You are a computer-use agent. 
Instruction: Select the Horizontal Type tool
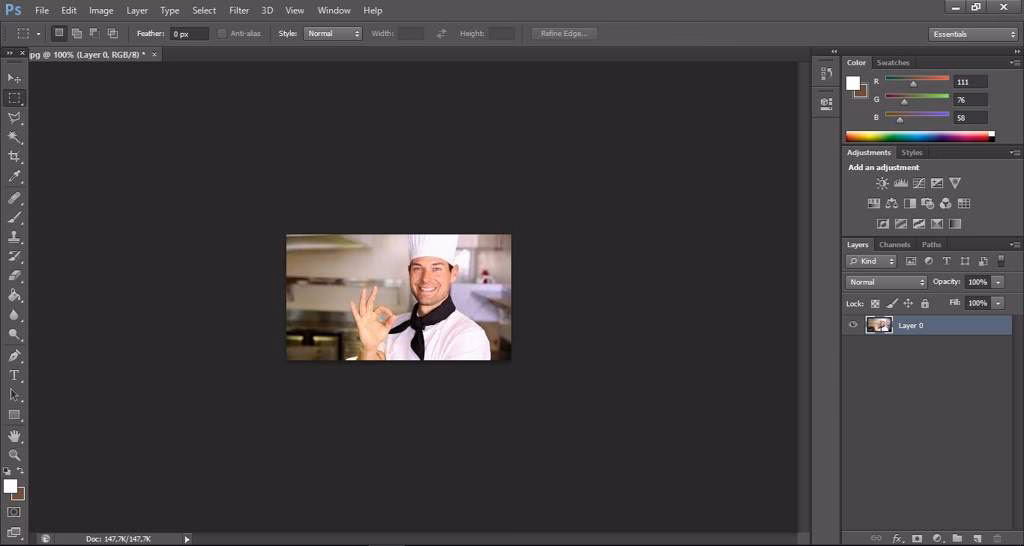tap(15, 375)
